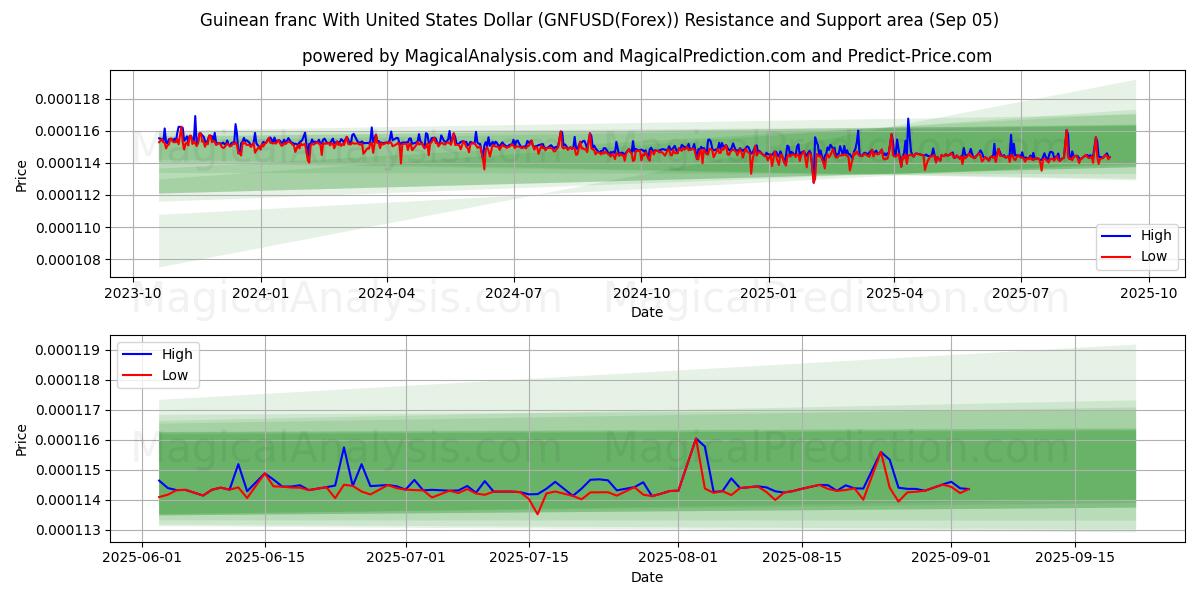Click bottom chart x-axis tick 2025-08-01
Viewport: 1200px width, 600px height.
click(x=678, y=559)
